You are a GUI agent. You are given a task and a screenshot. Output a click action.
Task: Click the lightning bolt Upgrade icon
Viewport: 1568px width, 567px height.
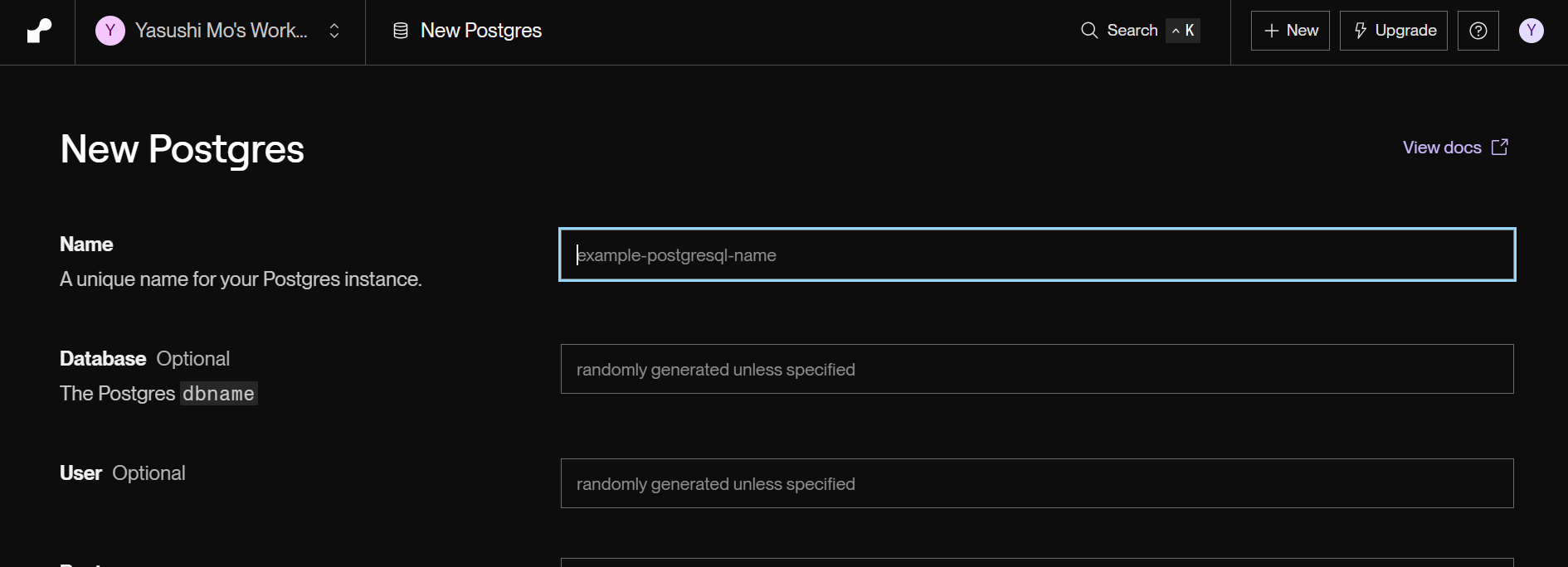pyautogui.click(x=1361, y=31)
